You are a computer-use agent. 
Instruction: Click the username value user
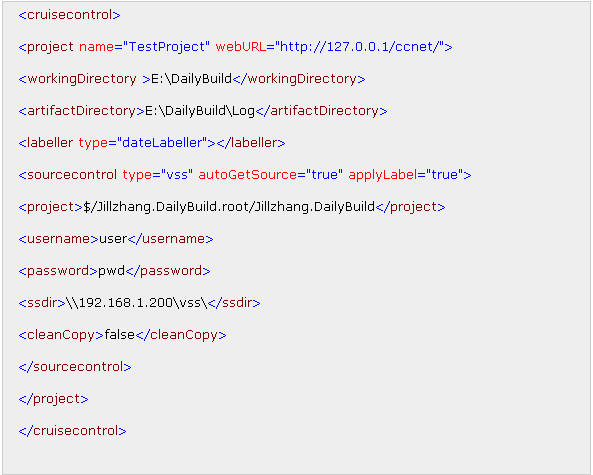pos(113,239)
